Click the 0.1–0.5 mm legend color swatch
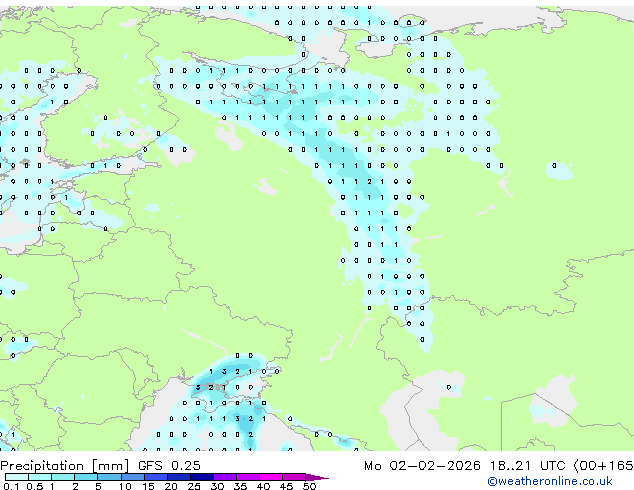The image size is (634, 490). pyautogui.click(x=17, y=477)
